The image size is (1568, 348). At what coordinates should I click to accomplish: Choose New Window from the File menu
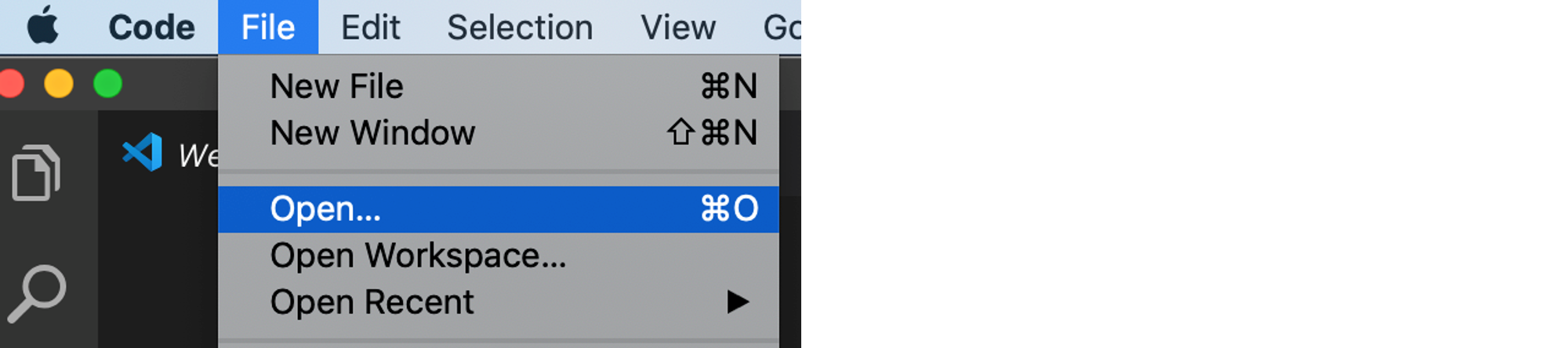(x=499, y=132)
